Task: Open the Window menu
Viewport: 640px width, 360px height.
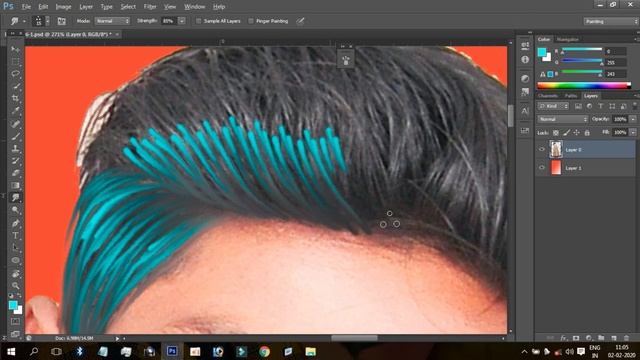Action: 195,7
